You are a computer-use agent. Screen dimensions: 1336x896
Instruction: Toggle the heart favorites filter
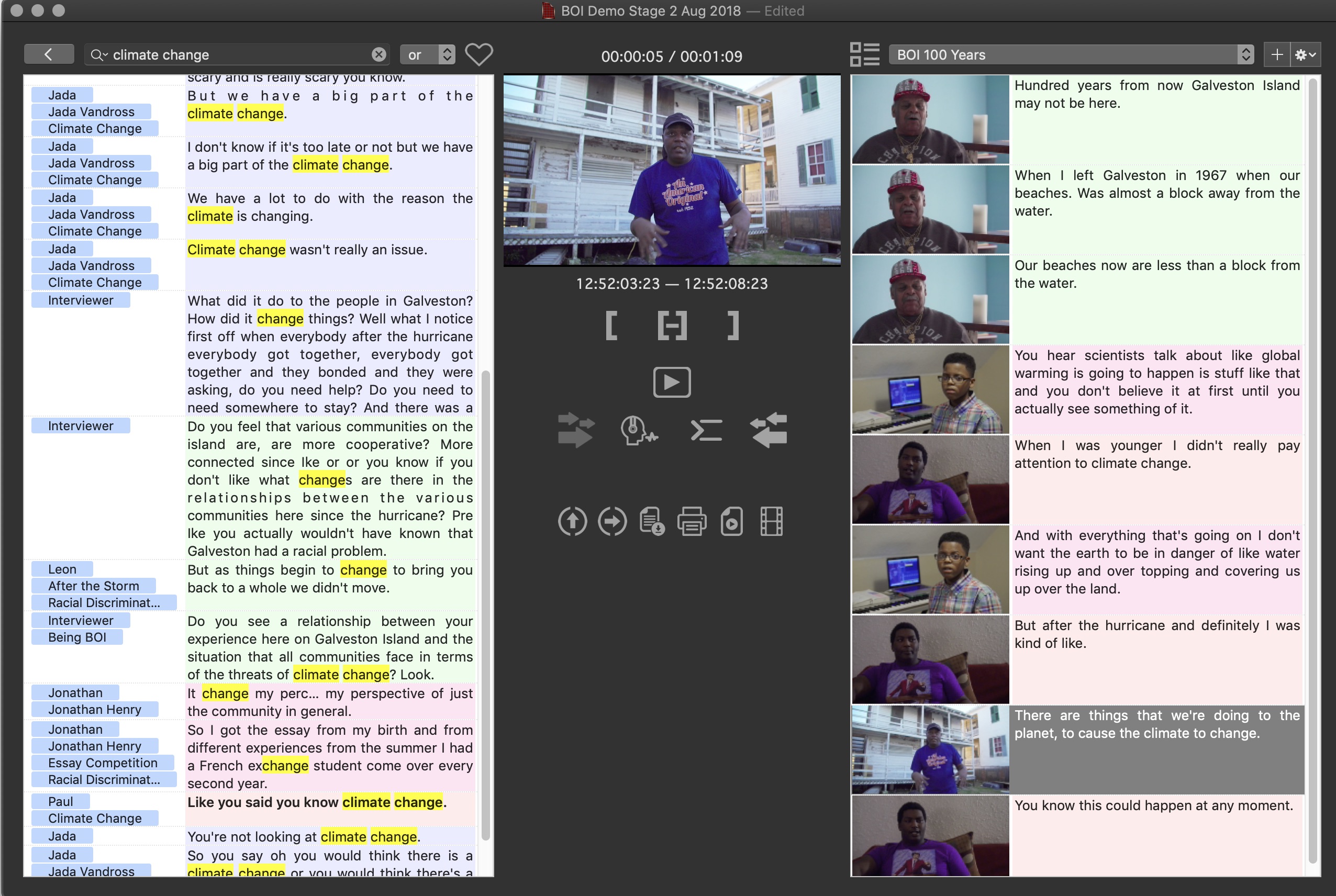coord(478,55)
